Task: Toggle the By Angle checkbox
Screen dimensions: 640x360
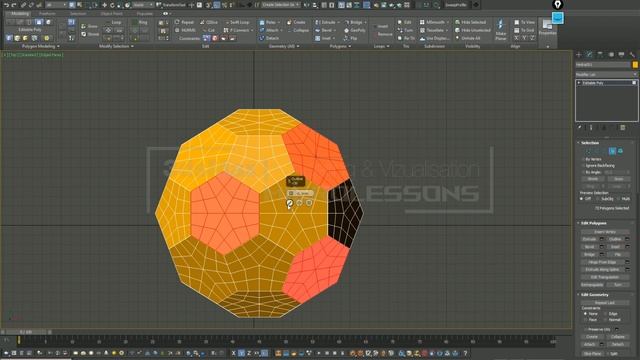Action: coord(583,173)
